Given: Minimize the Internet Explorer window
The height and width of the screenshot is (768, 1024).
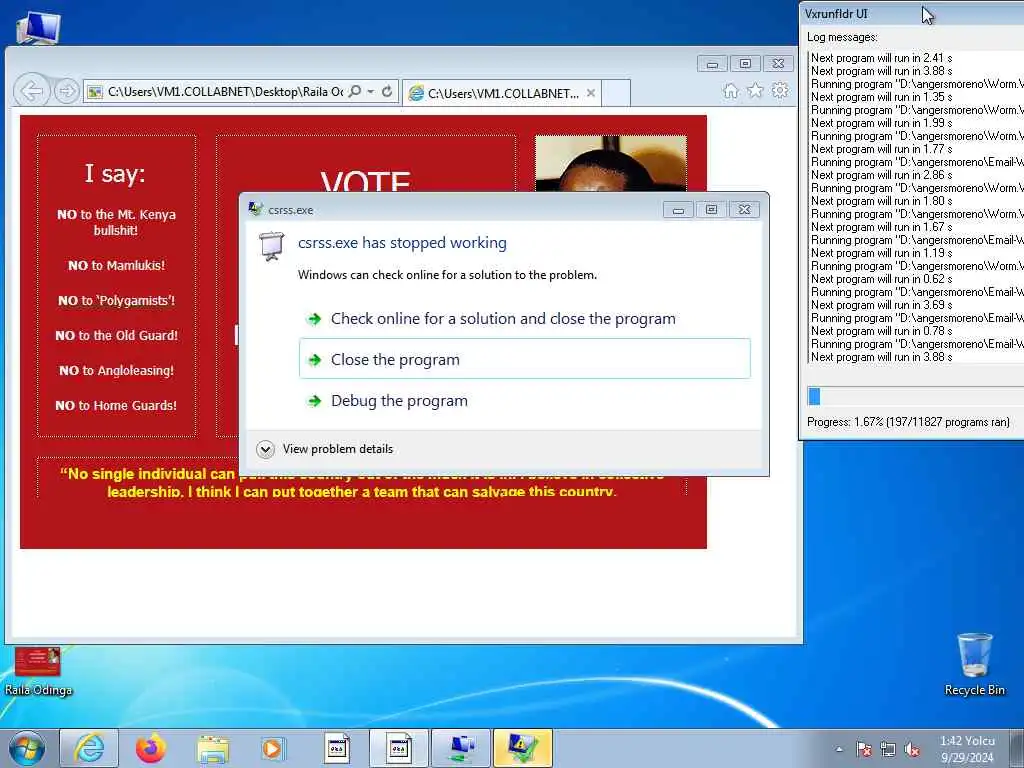Looking at the screenshot, I should pyautogui.click(x=712, y=63).
